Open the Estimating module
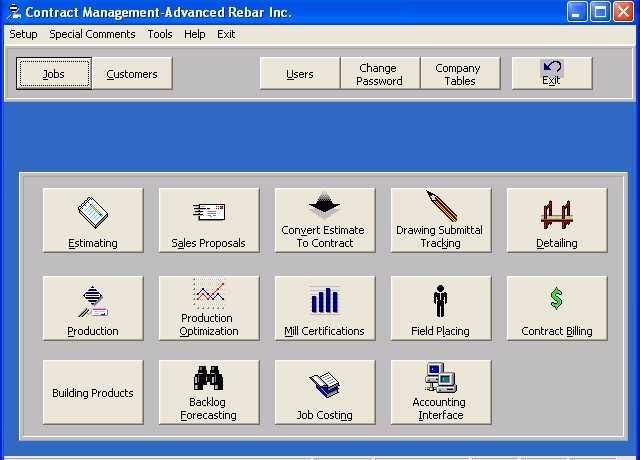 [x=93, y=220]
